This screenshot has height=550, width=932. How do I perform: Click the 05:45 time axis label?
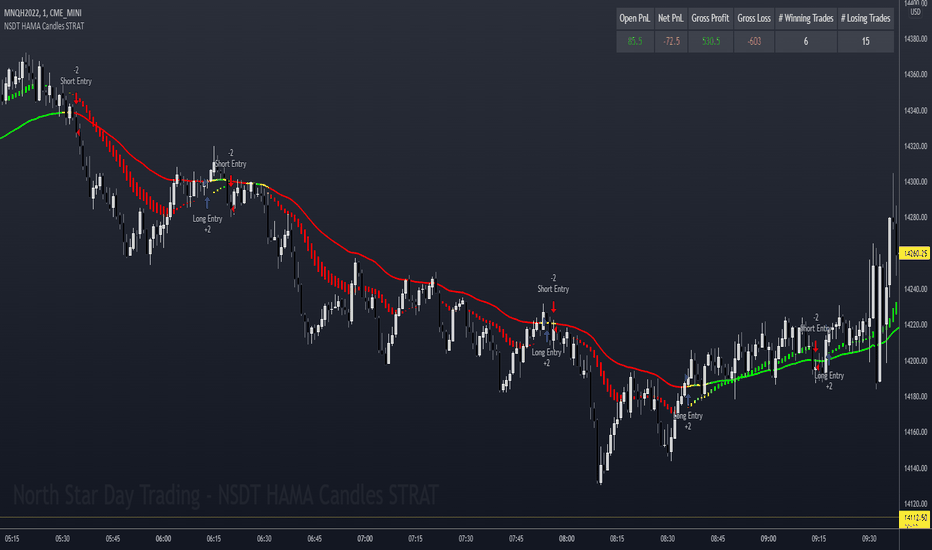point(113,539)
